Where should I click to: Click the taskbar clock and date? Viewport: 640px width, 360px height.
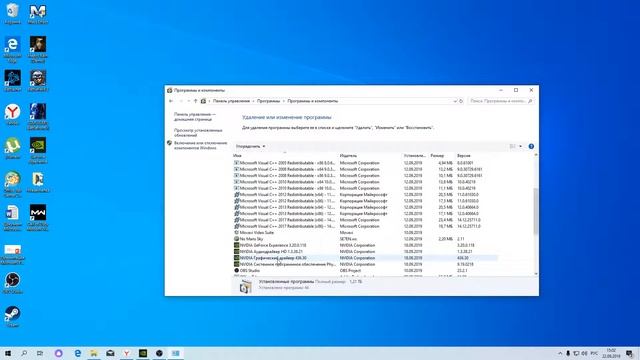pos(611,353)
